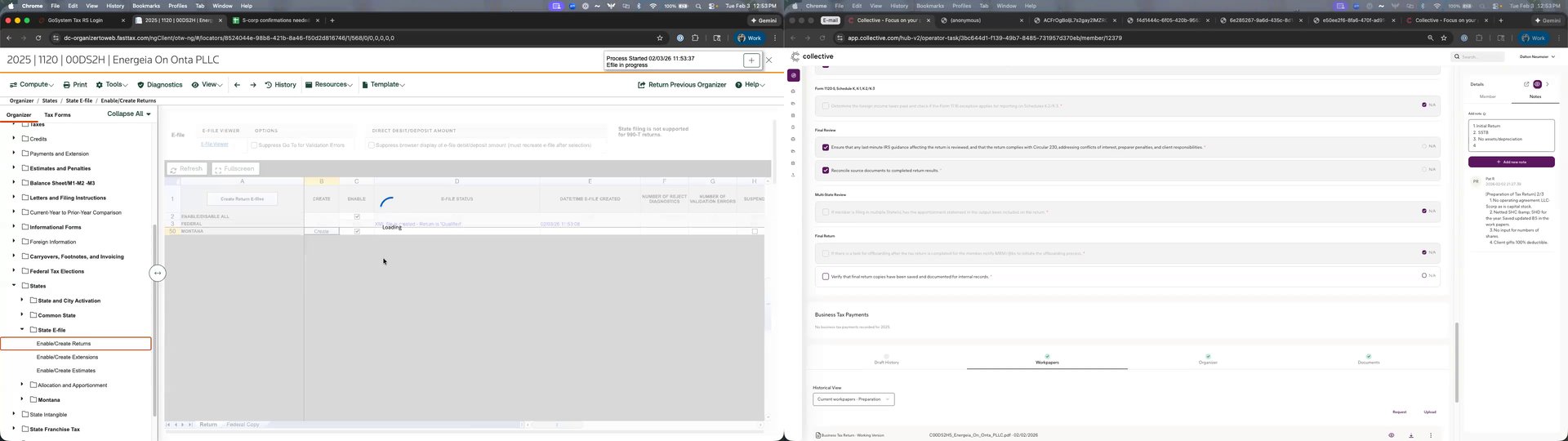This screenshot has height=441, width=1568.
Task: Collapse the States tree folder
Action: [14, 286]
